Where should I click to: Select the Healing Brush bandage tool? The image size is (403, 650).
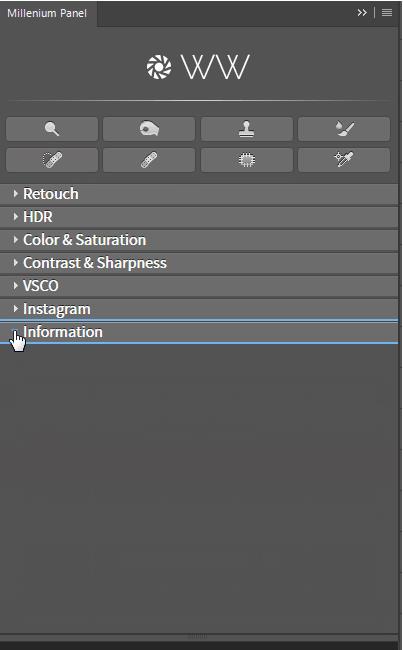coord(149,160)
